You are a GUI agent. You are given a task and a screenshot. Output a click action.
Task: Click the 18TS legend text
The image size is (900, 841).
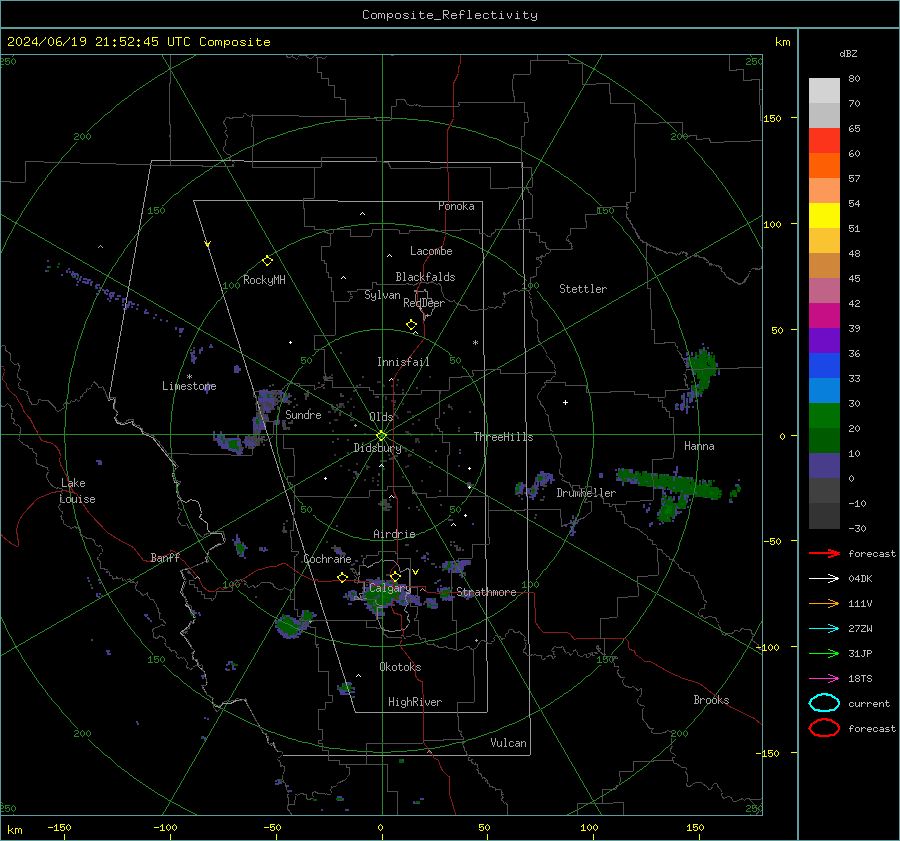(860, 679)
